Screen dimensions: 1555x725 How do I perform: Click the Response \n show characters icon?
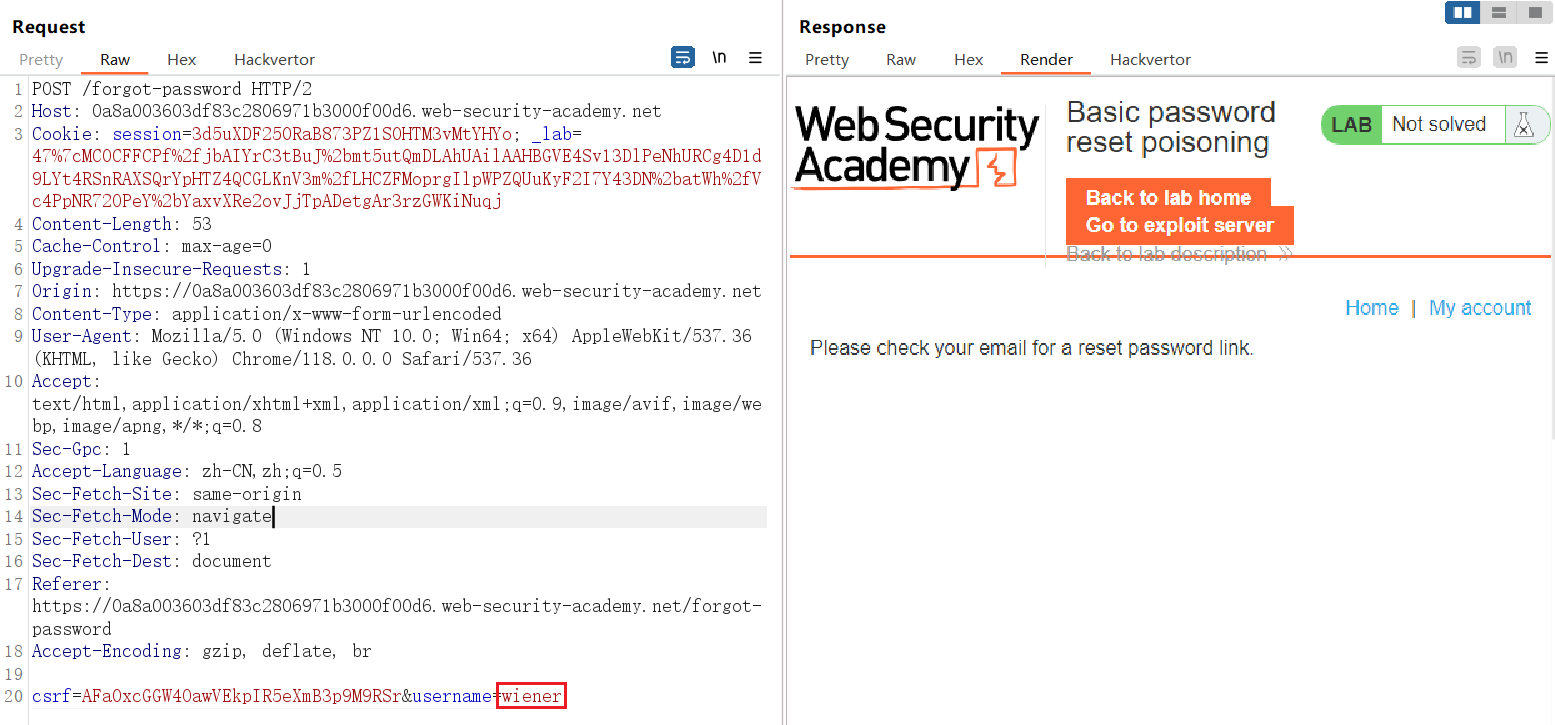pyautogui.click(x=1505, y=57)
